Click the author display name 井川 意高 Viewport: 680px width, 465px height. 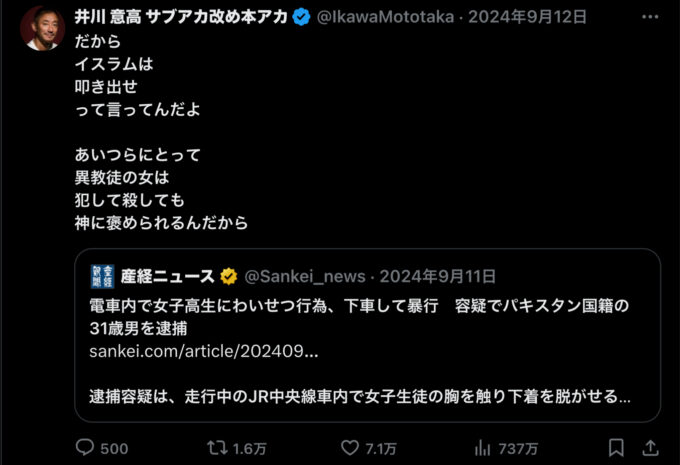point(108,17)
